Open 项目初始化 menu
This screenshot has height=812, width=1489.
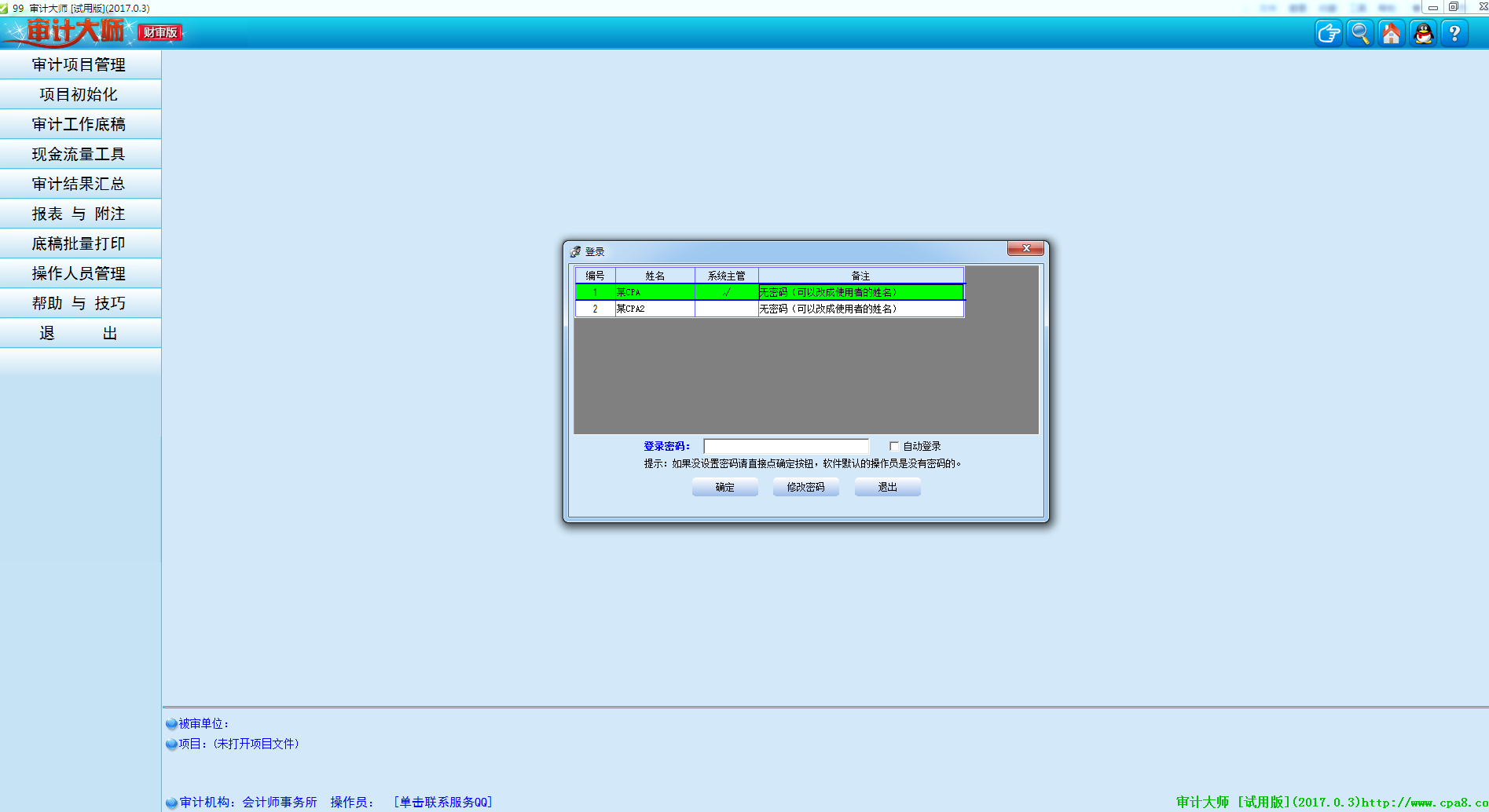tap(80, 94)
